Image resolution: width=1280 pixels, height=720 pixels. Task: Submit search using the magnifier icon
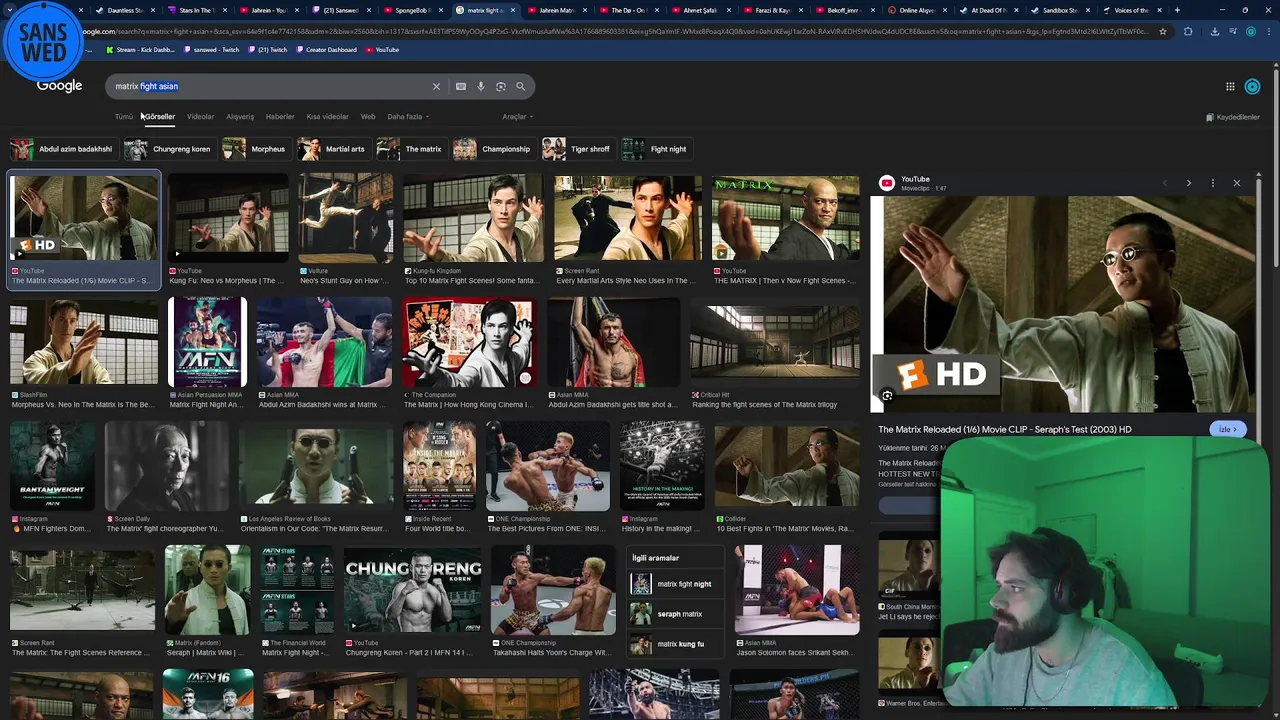520,87
